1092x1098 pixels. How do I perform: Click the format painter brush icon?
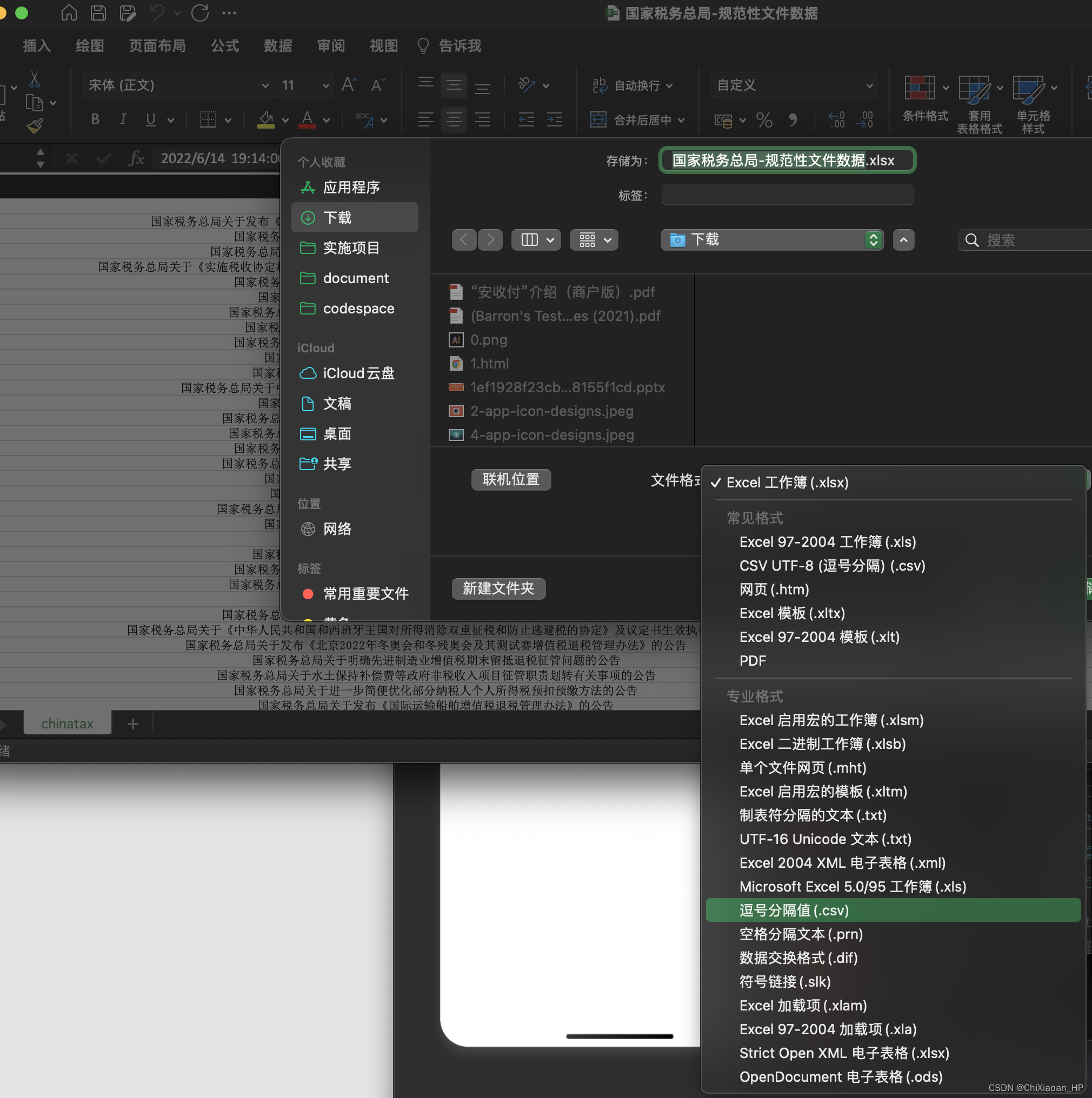coord(35,125)
